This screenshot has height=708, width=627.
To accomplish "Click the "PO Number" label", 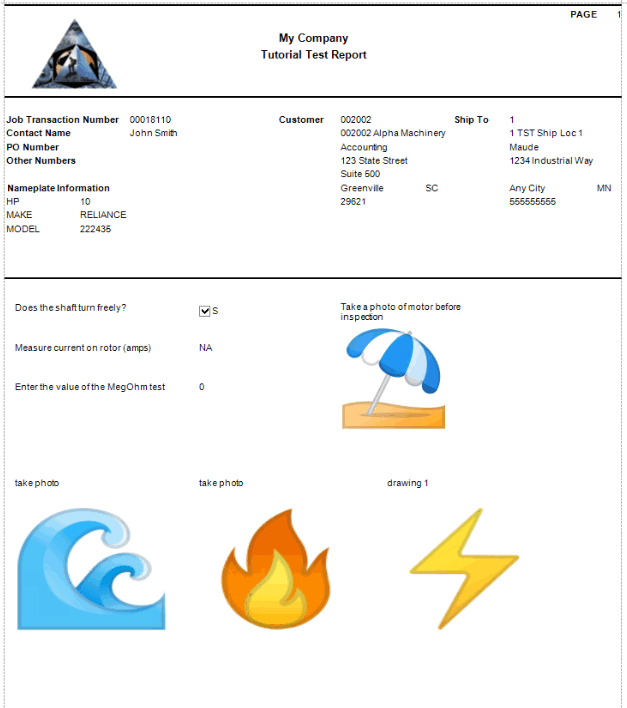I will [x=33, y=147].
